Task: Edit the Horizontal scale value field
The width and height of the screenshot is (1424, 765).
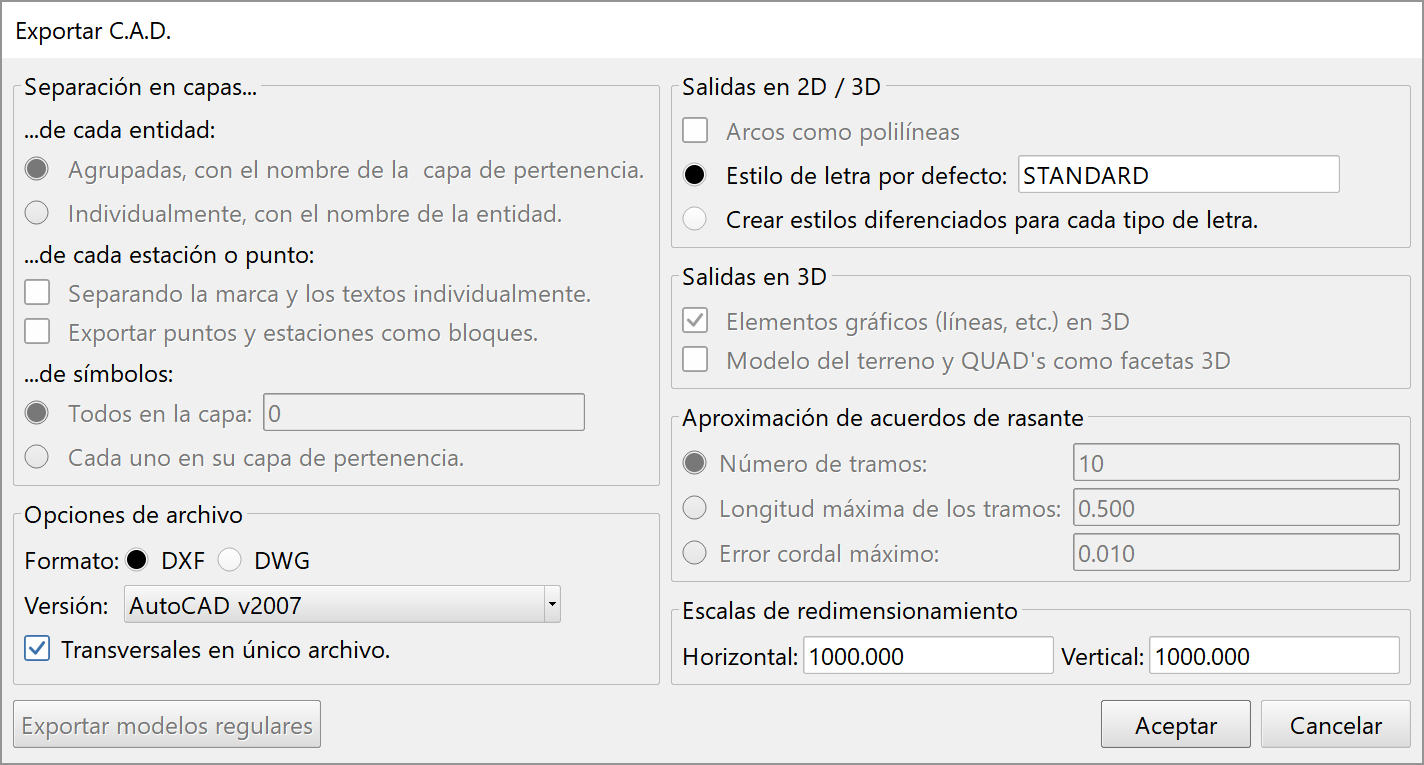Action: [928, 655]
